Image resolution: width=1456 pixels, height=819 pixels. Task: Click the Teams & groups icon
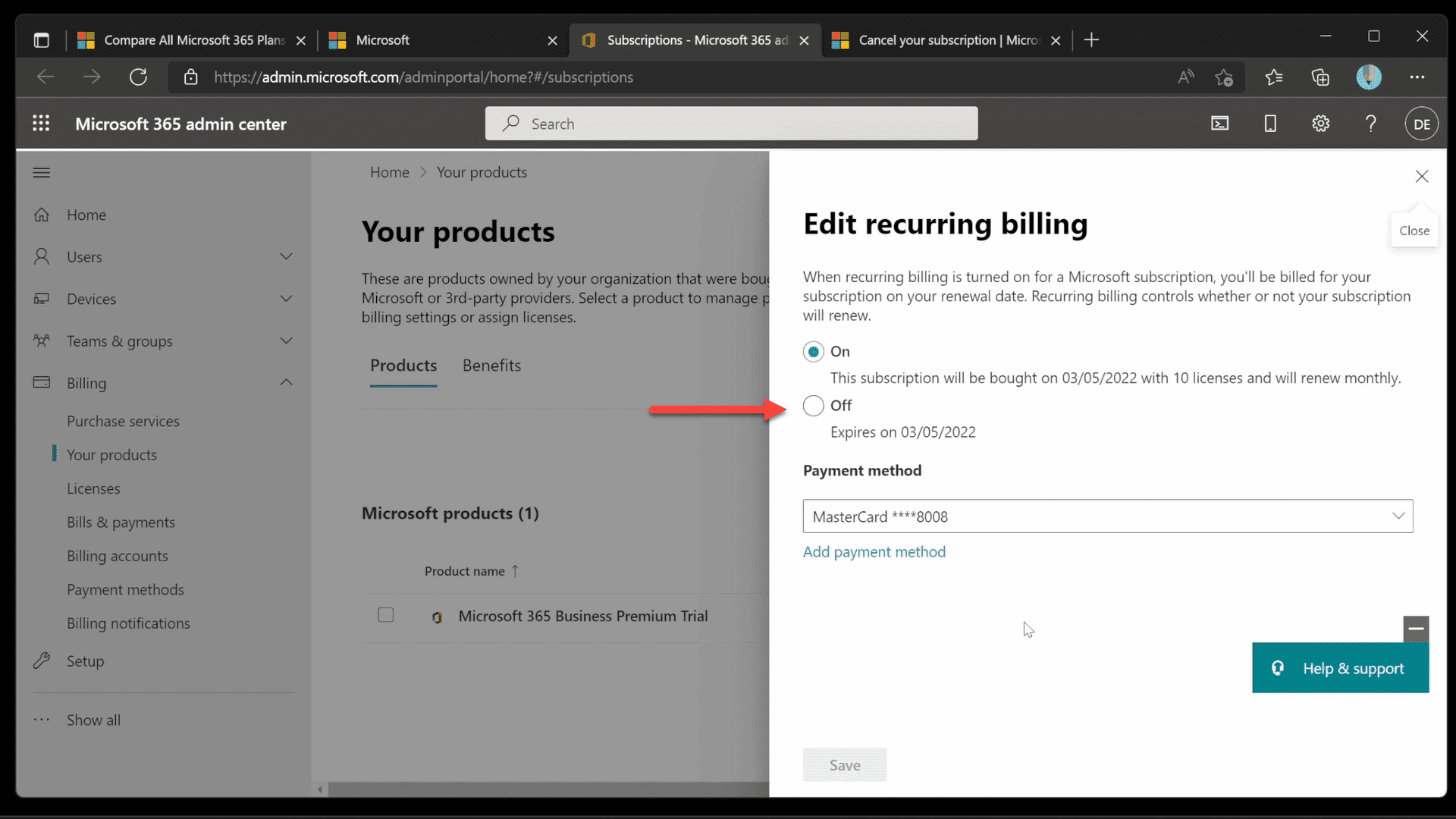(42, 340)
